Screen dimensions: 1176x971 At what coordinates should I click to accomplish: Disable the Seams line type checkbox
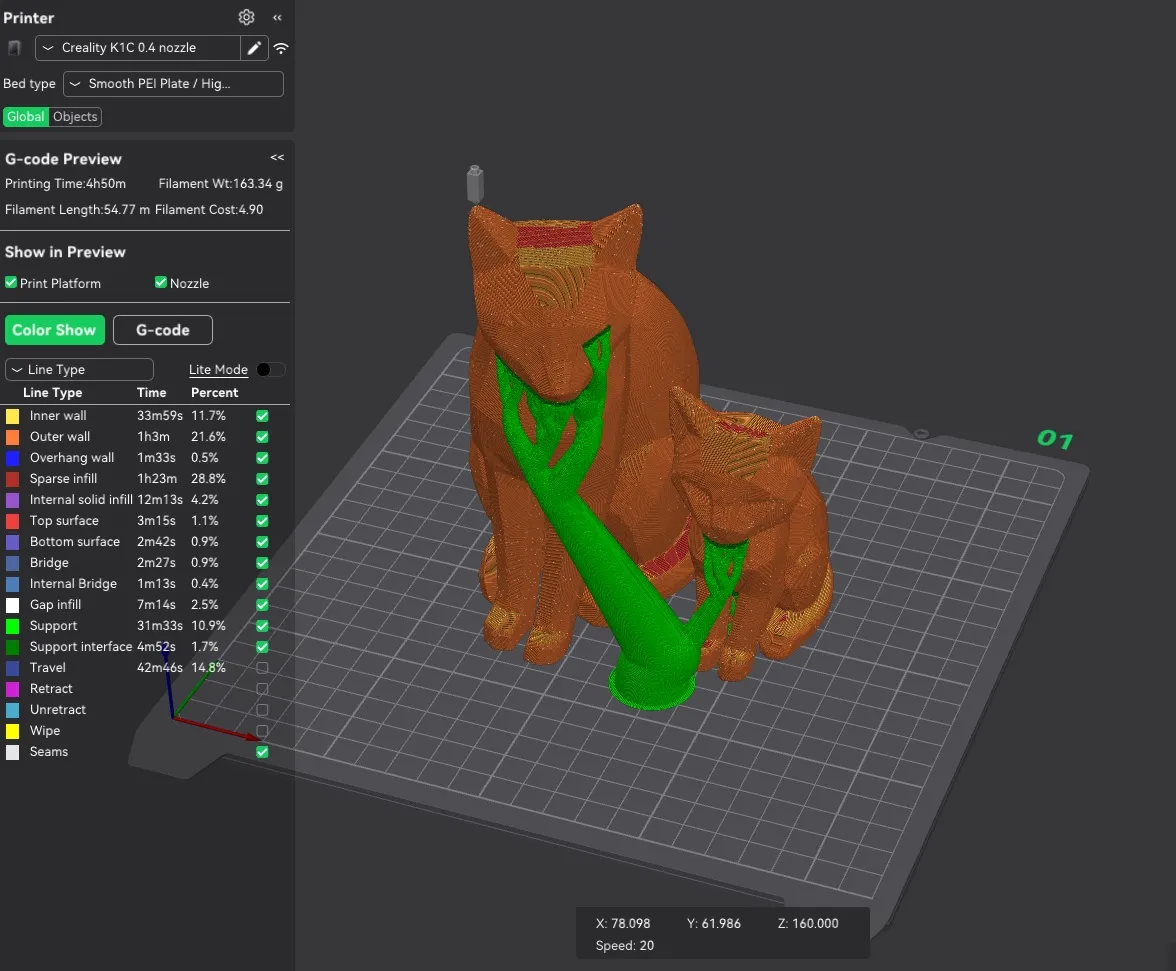(261, 751)
